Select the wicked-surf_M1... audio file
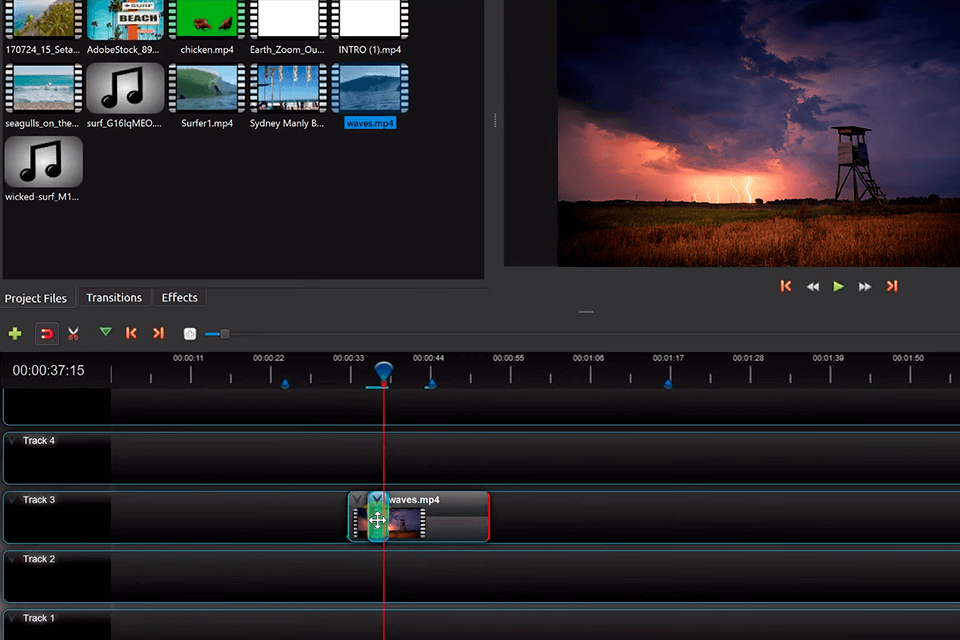 (43, 162)
